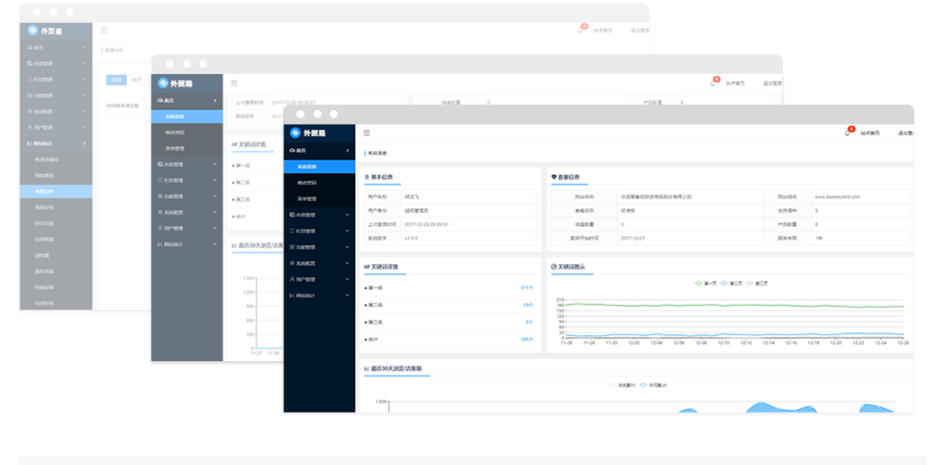Image resolution: width=944 pixels, height=465 pixels.
Task: Toggle the hamburger menu in front window
Action: (x=367, y=132)
